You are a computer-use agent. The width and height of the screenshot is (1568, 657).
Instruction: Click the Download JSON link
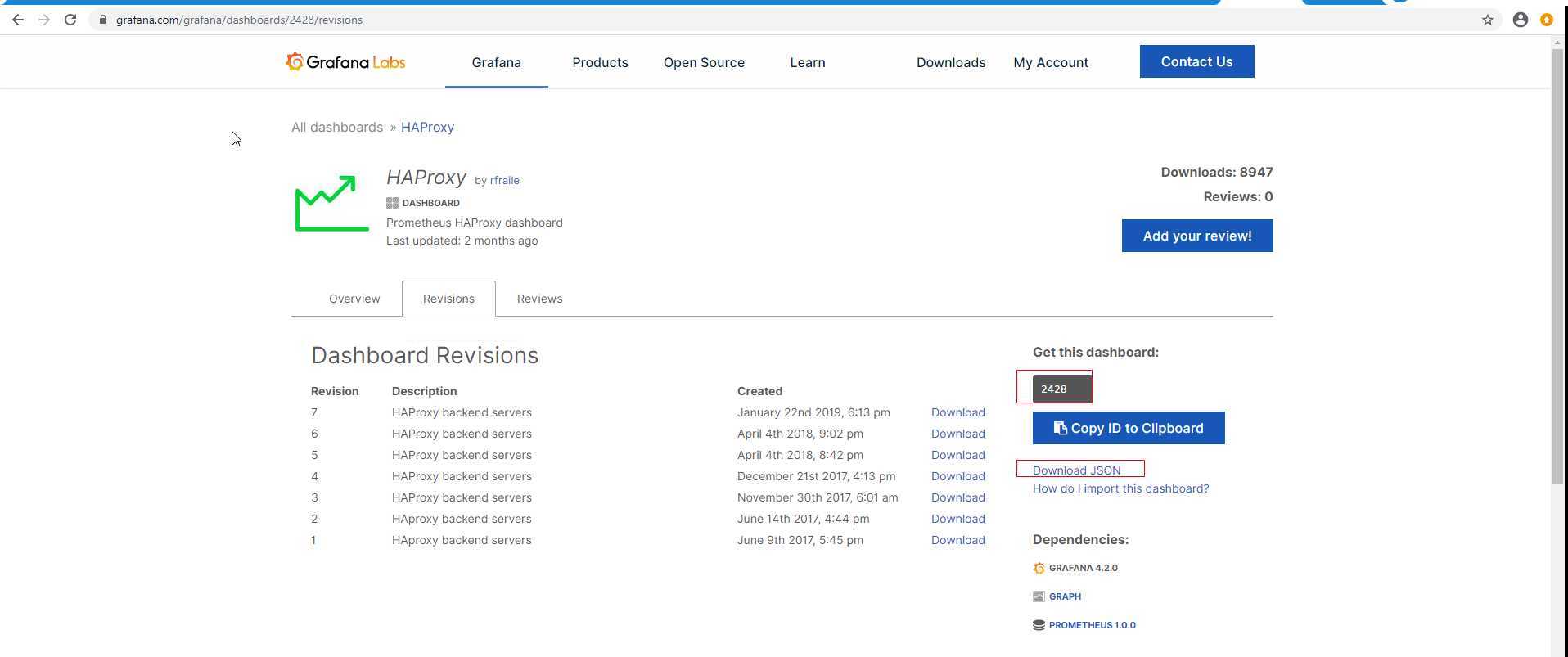pyautogui.click(x=1076, y=470)
